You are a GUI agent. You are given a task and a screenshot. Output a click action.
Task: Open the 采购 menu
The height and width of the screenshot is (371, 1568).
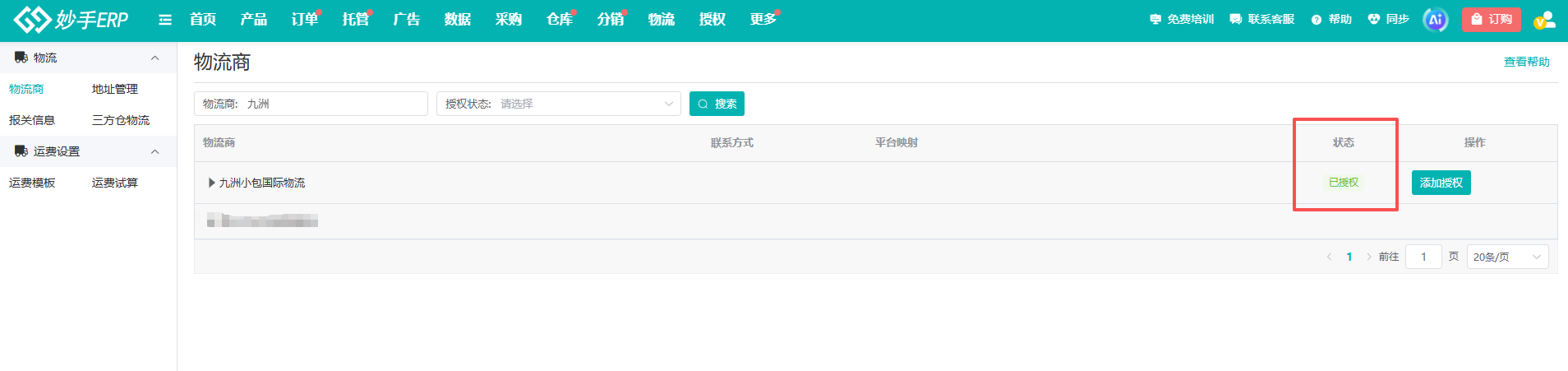point(509,20)
